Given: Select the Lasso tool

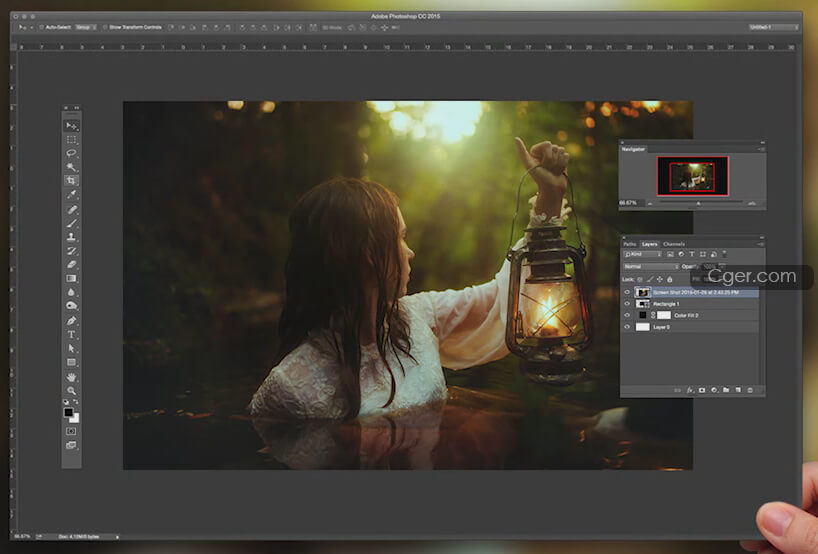Looking at the screenshot, I should (x=71, y=153).
